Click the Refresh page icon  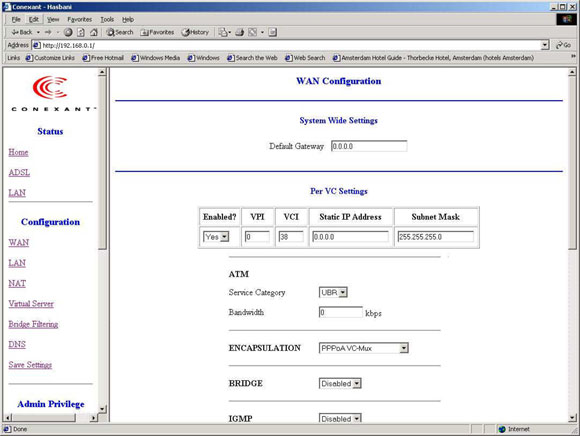[x=81, y=32]
